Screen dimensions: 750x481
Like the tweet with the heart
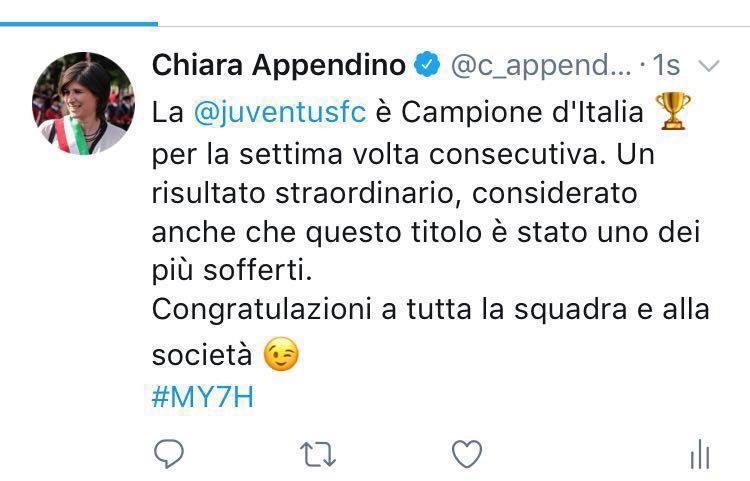[467, 455]
